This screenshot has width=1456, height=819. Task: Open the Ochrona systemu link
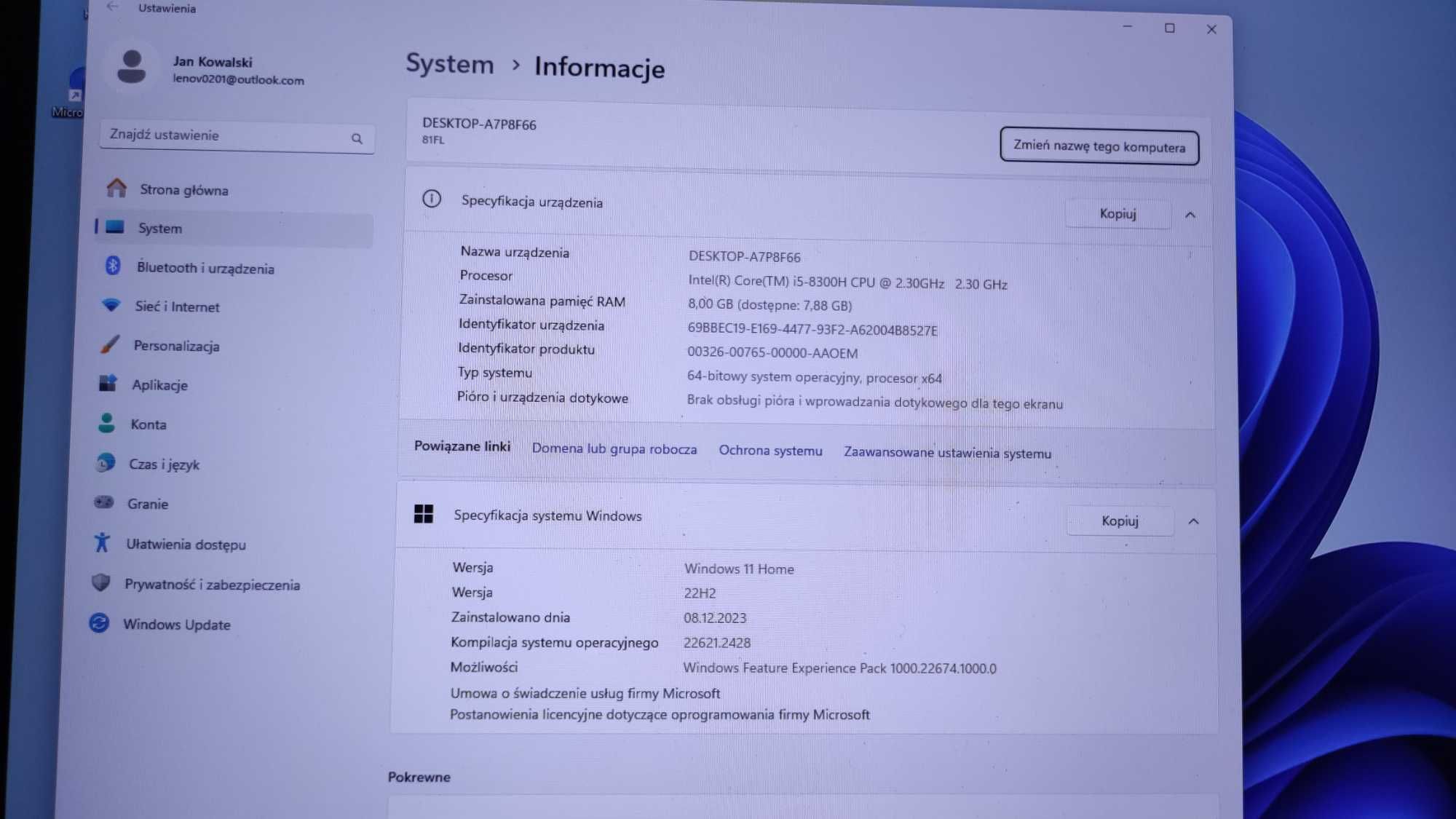click(x=771, y=451)
